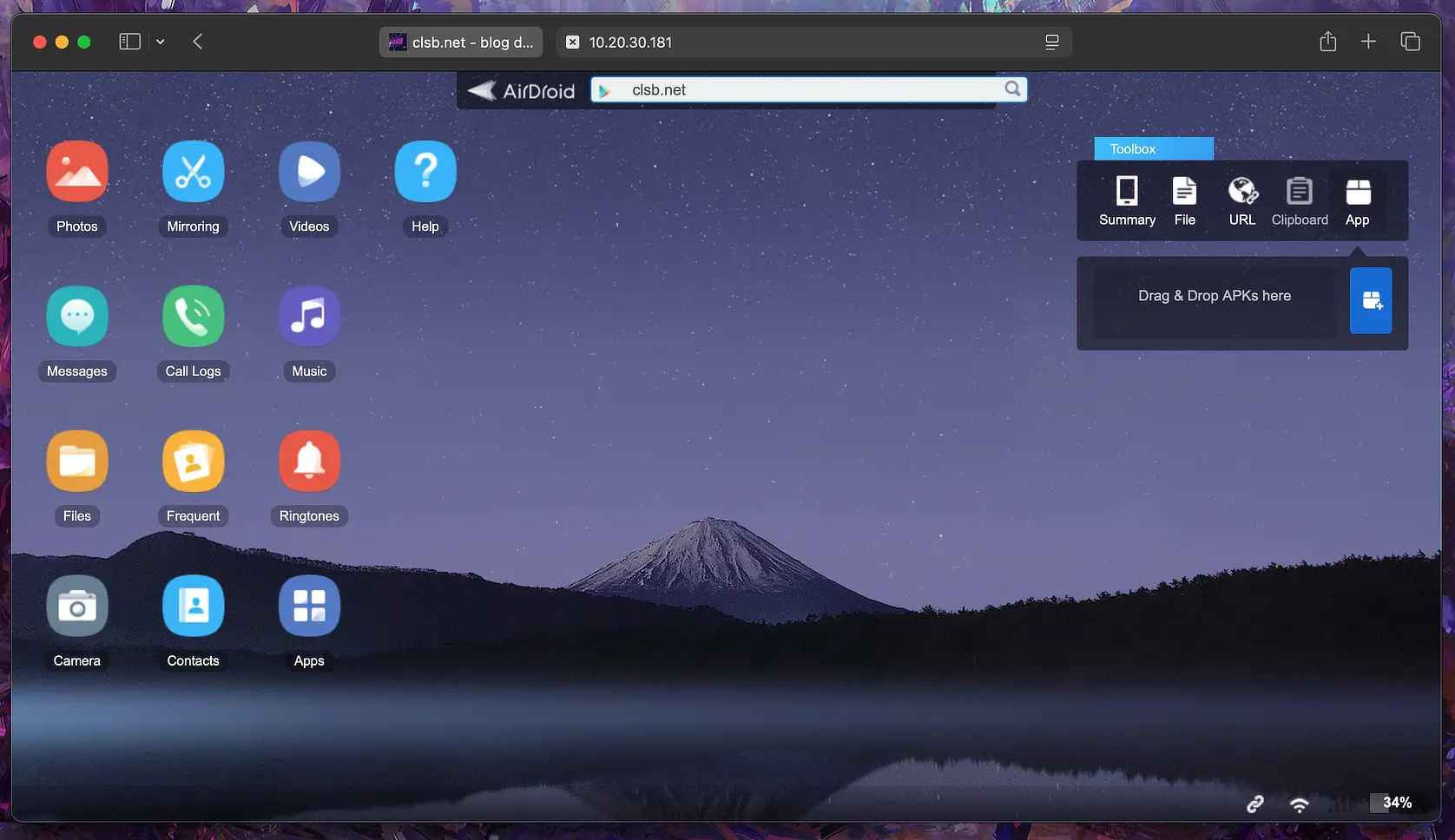Image resolution: width=1455 pixels, height=840 pixels.
Task: Click the link connection status icon
Action: [1255, 804]
